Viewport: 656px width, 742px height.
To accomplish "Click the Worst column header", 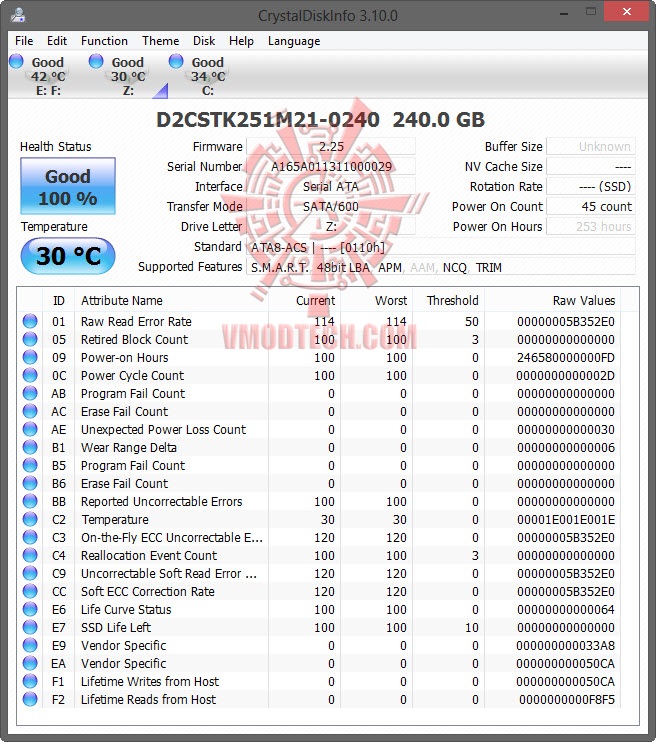I will point(376,300).
